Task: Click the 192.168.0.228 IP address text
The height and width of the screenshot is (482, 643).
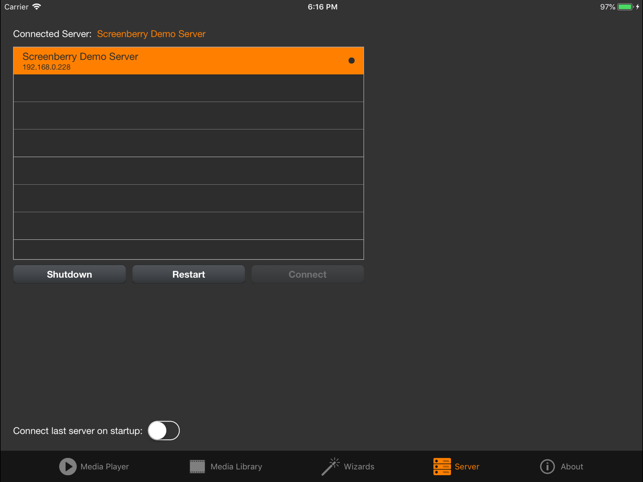Action: click(x=46, y=67)
